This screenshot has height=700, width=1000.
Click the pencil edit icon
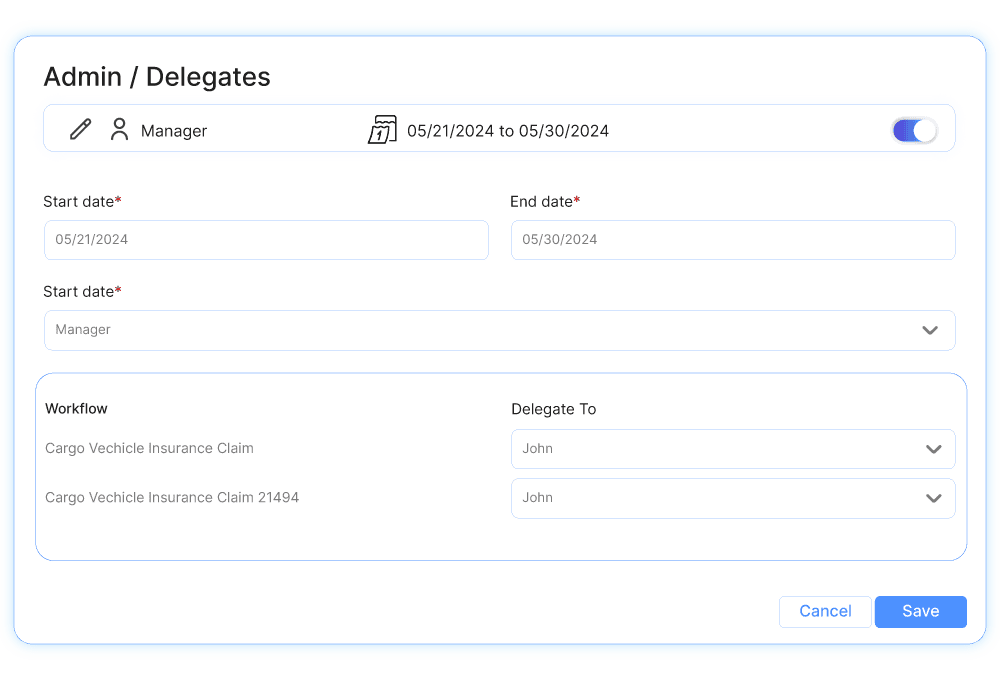tap(80, 129)
